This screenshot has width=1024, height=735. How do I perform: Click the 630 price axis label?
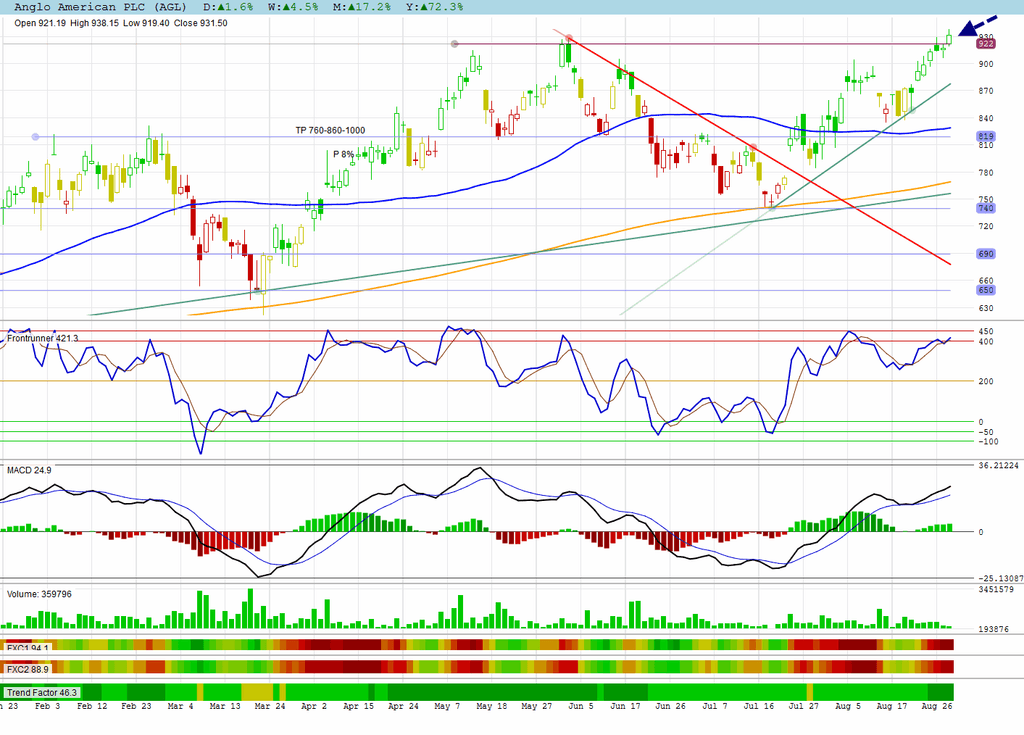(x=985, y=308)
